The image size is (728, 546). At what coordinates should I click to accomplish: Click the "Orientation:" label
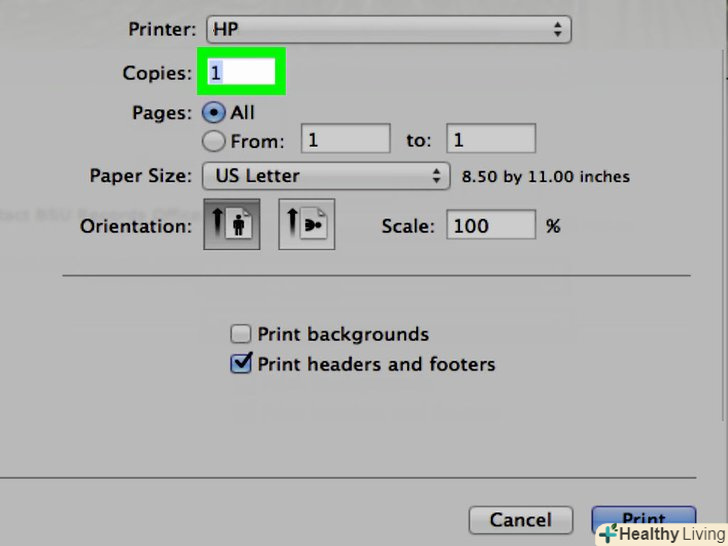point(136,226)
